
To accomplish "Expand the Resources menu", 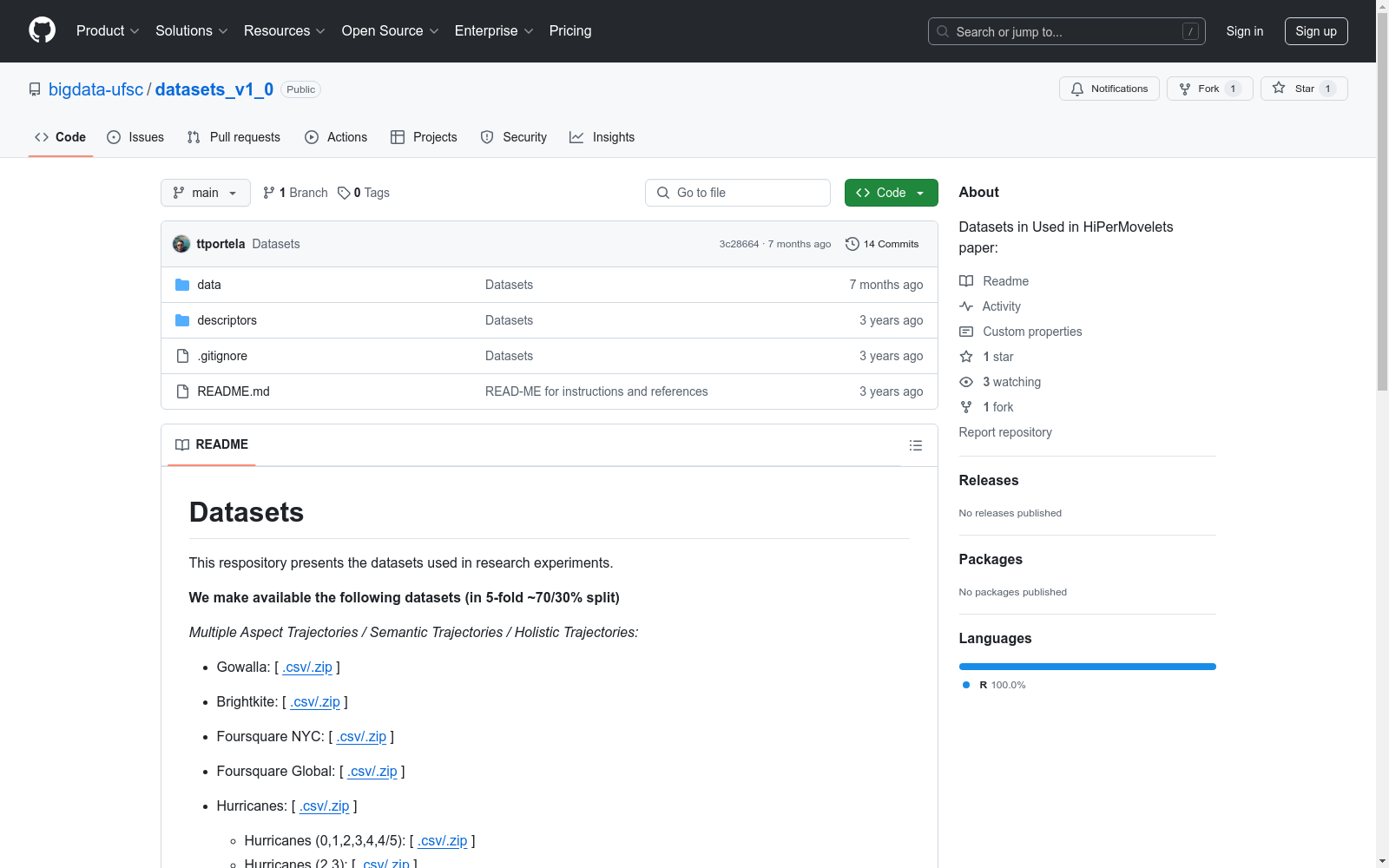I will 284,31.
